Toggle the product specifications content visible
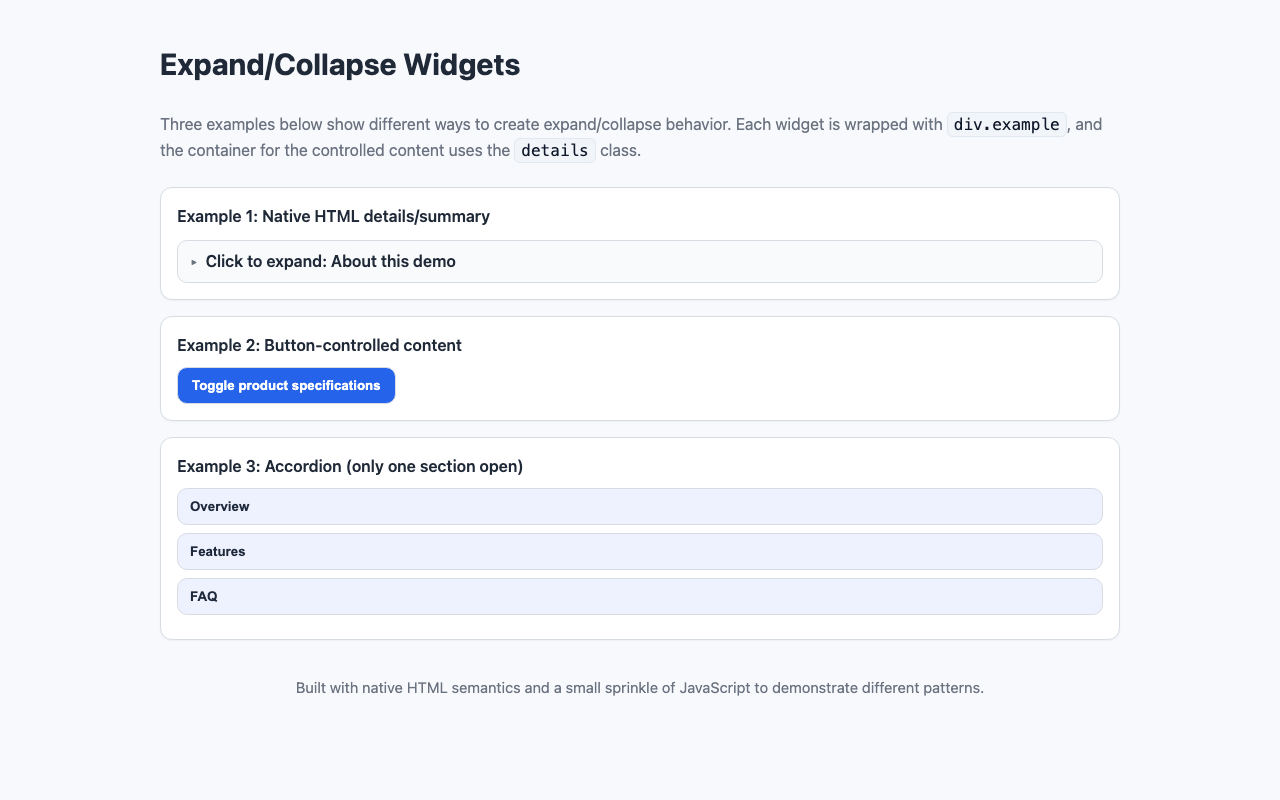Viewport: 1280px width, 800px height. tap(286, 385)
